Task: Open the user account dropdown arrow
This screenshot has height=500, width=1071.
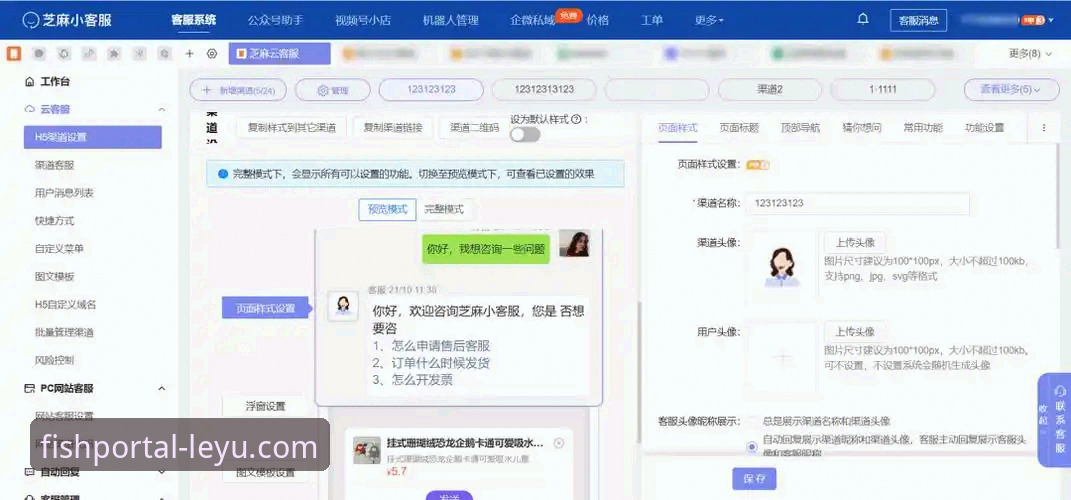Action: (1050, 20)
